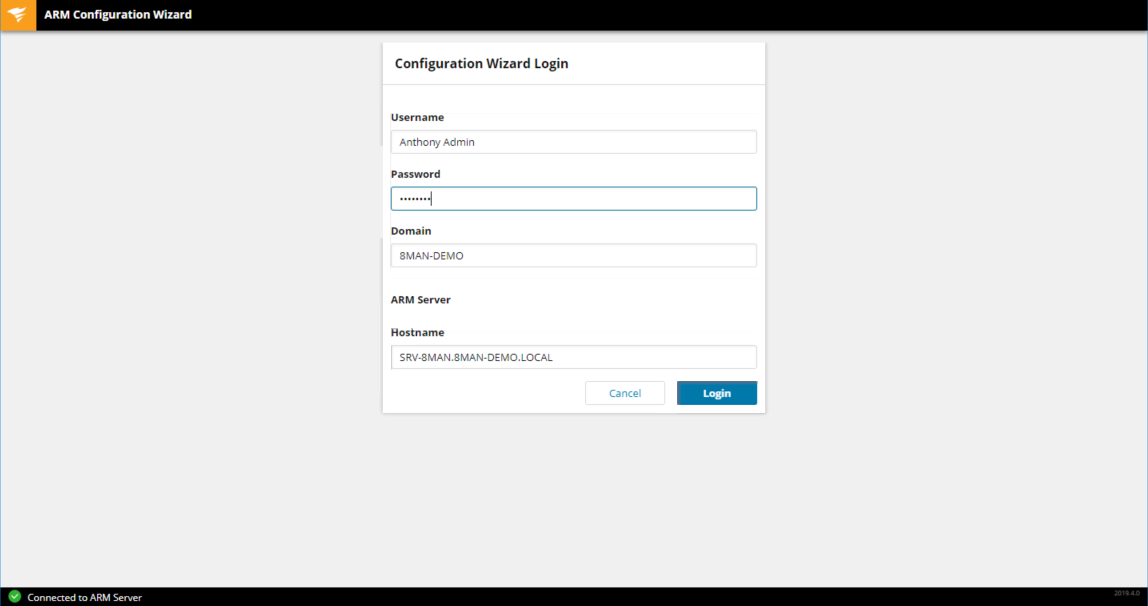Click the ARM Configuration Wizard title
The height and width of the screenshot is (606, 1148).
[x=118, y=15]
